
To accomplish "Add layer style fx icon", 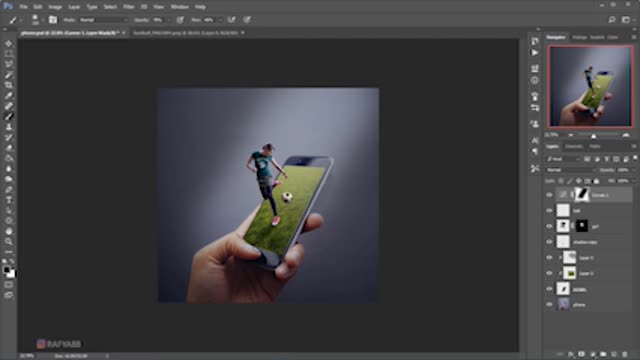I will [x=571, y=354].
